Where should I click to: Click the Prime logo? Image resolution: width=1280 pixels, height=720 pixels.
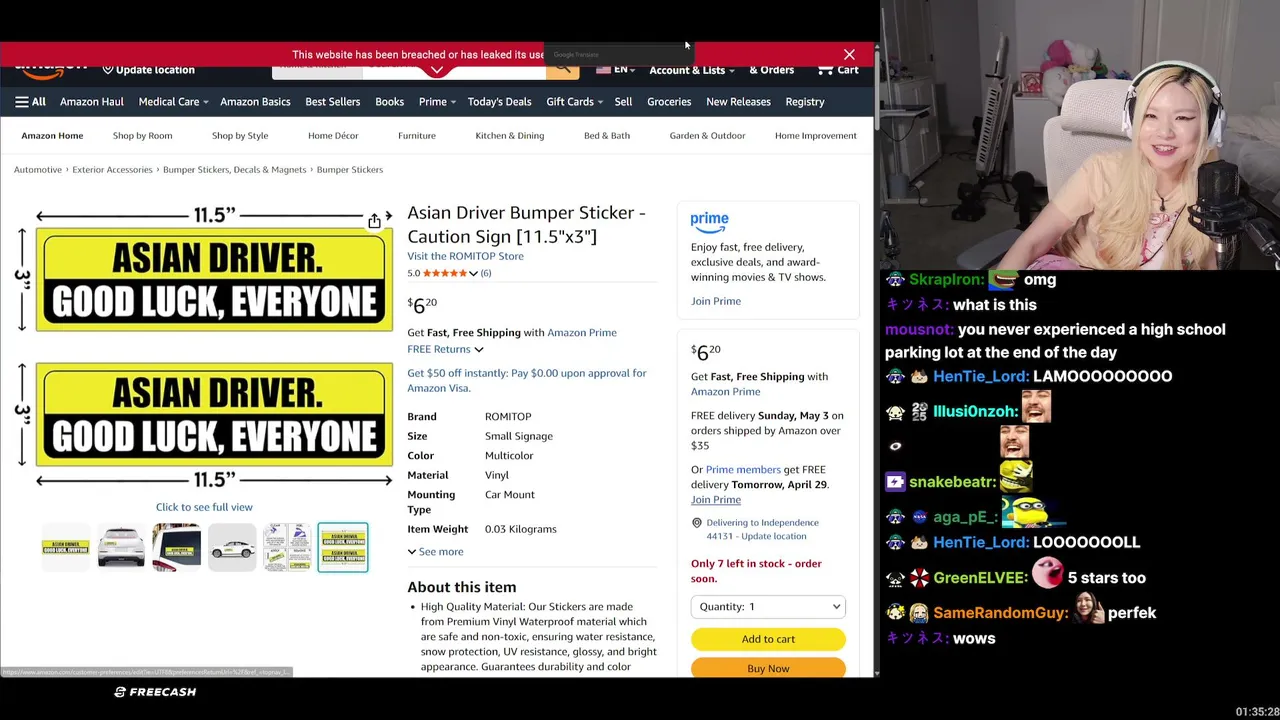point(709,221)
